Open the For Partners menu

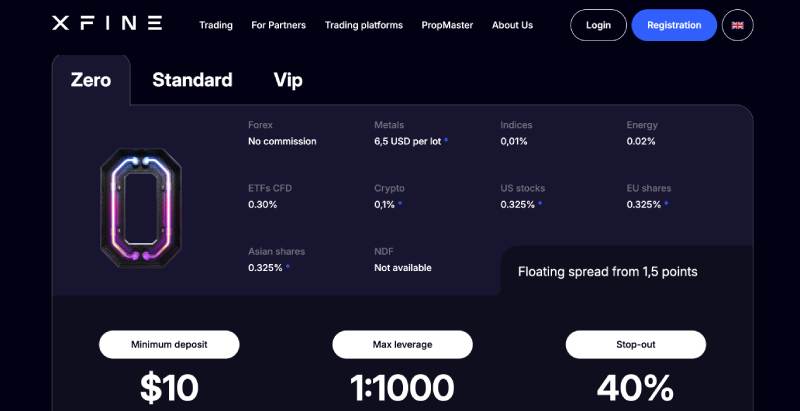(x=279, y=25)
